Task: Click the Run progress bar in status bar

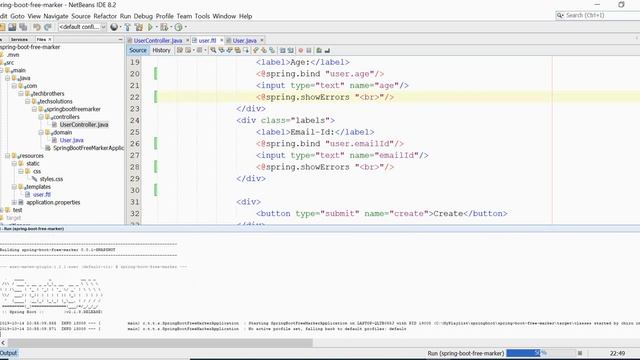Action: pyautogui.click(x=540, y=353)
